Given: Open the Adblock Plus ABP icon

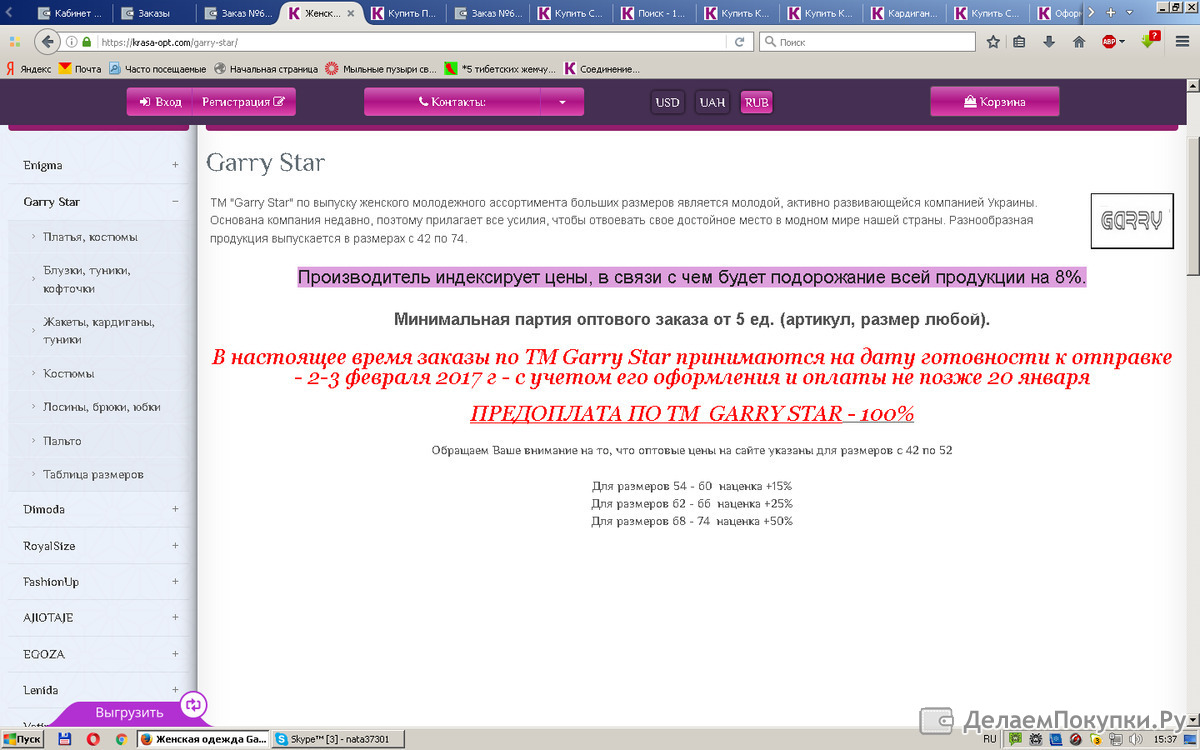Looking at the screenshot, I should (x=1110, y=42).
